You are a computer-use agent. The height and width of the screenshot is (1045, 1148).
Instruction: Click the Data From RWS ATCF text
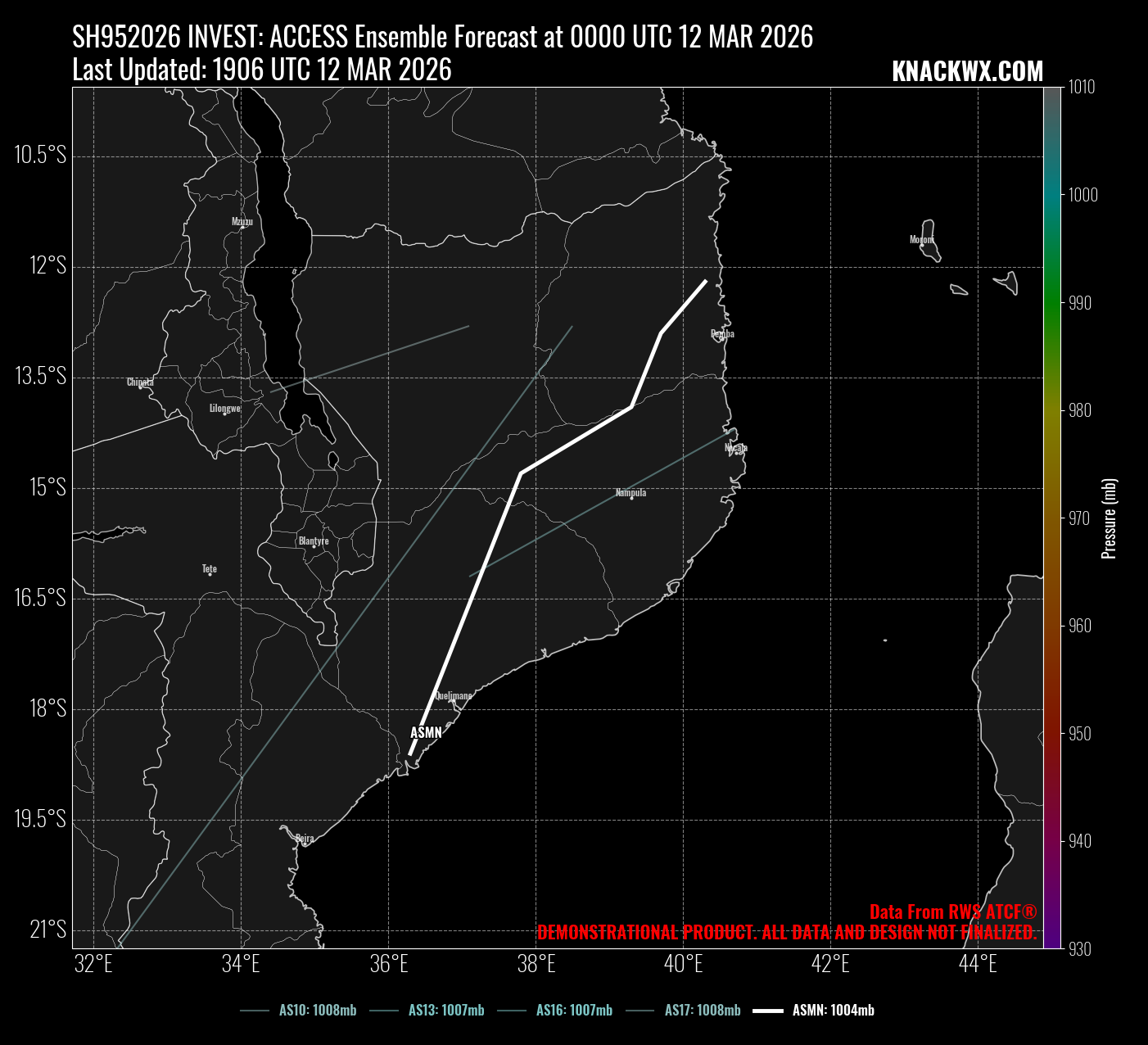[952, 912]
